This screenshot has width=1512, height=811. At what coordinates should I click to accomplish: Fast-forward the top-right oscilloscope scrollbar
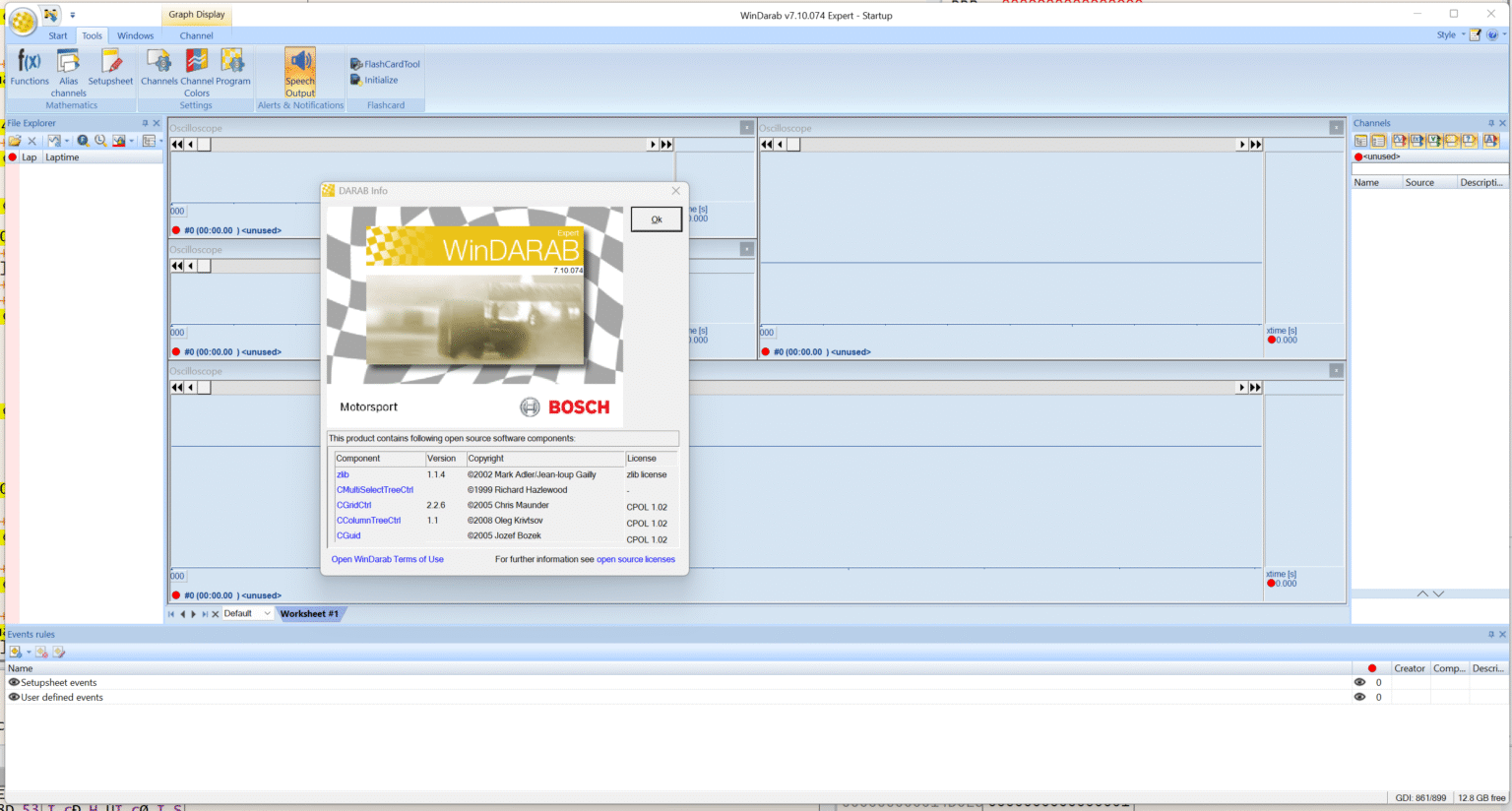point(1255,145)
